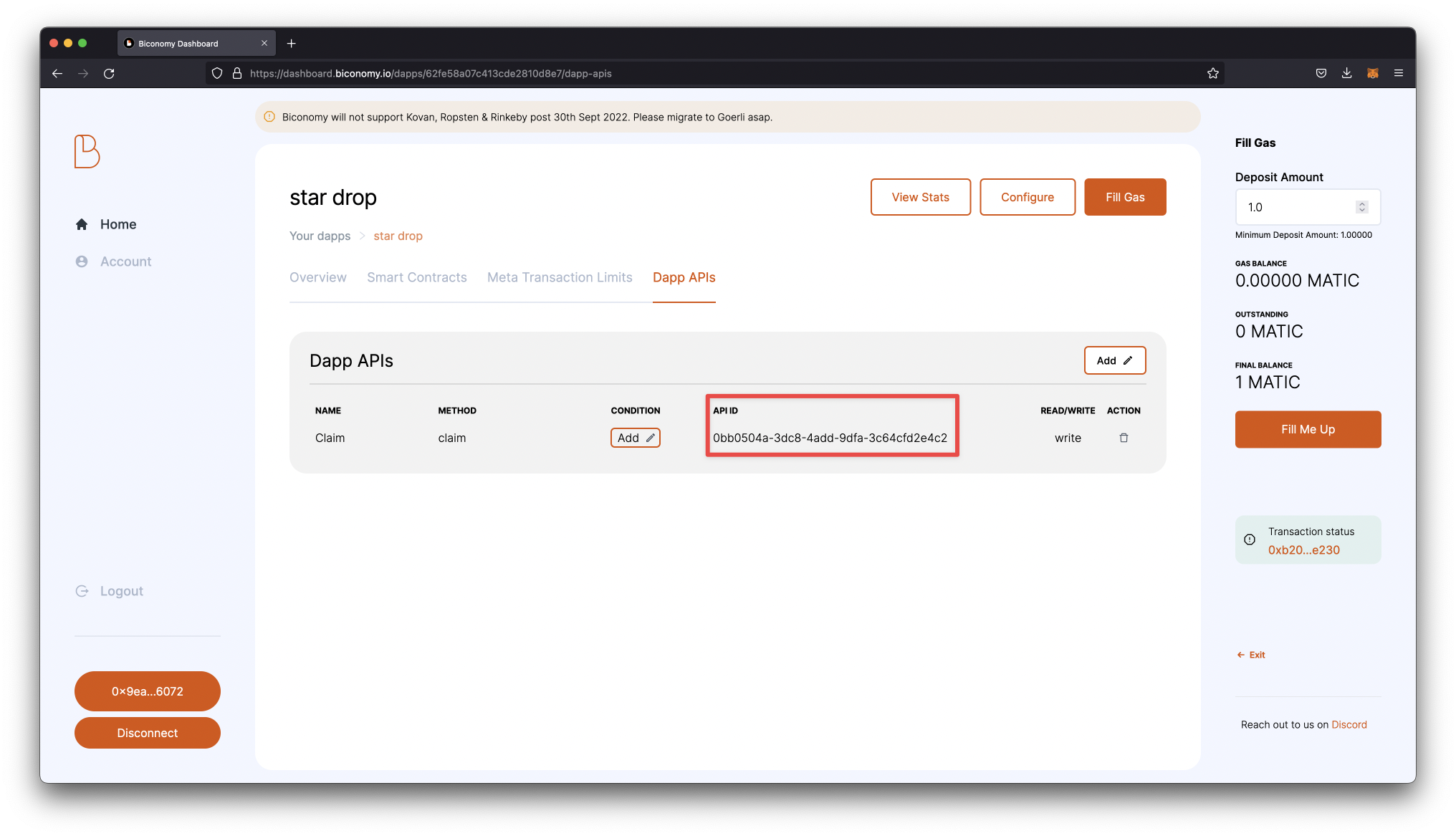Add a condition to Claim API
The image size is (1456, 836).
pyautogui.click(x=635, y=438)
